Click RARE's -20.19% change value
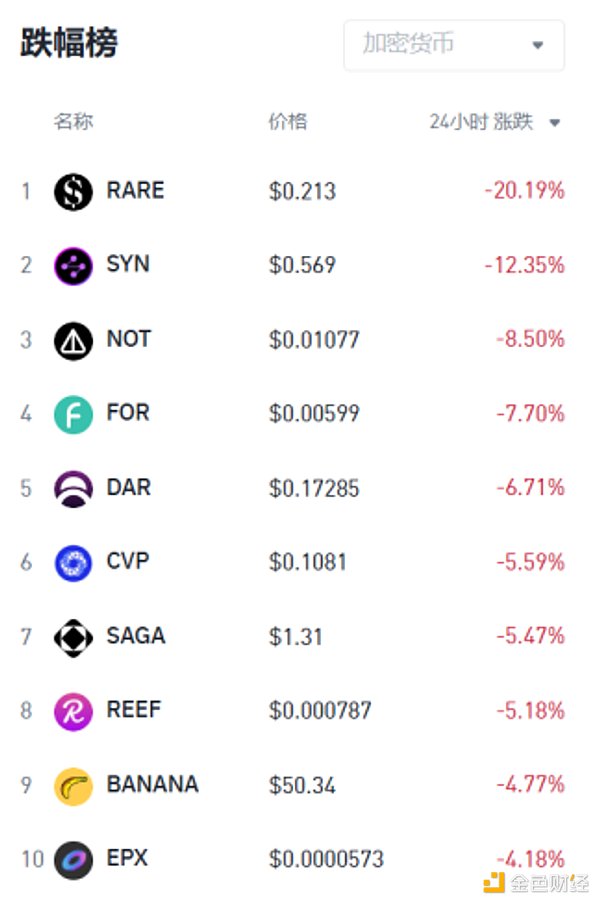 coord(524,190)
